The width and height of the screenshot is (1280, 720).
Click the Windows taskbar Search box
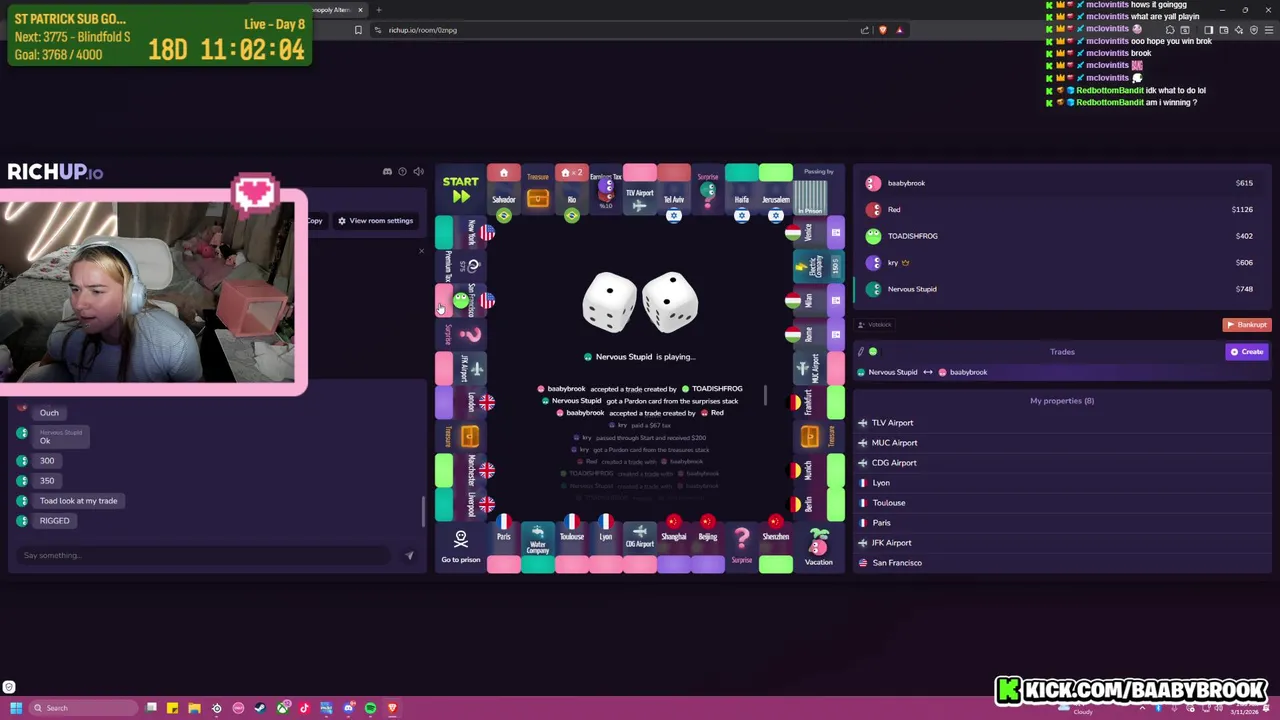coord(82,708)
